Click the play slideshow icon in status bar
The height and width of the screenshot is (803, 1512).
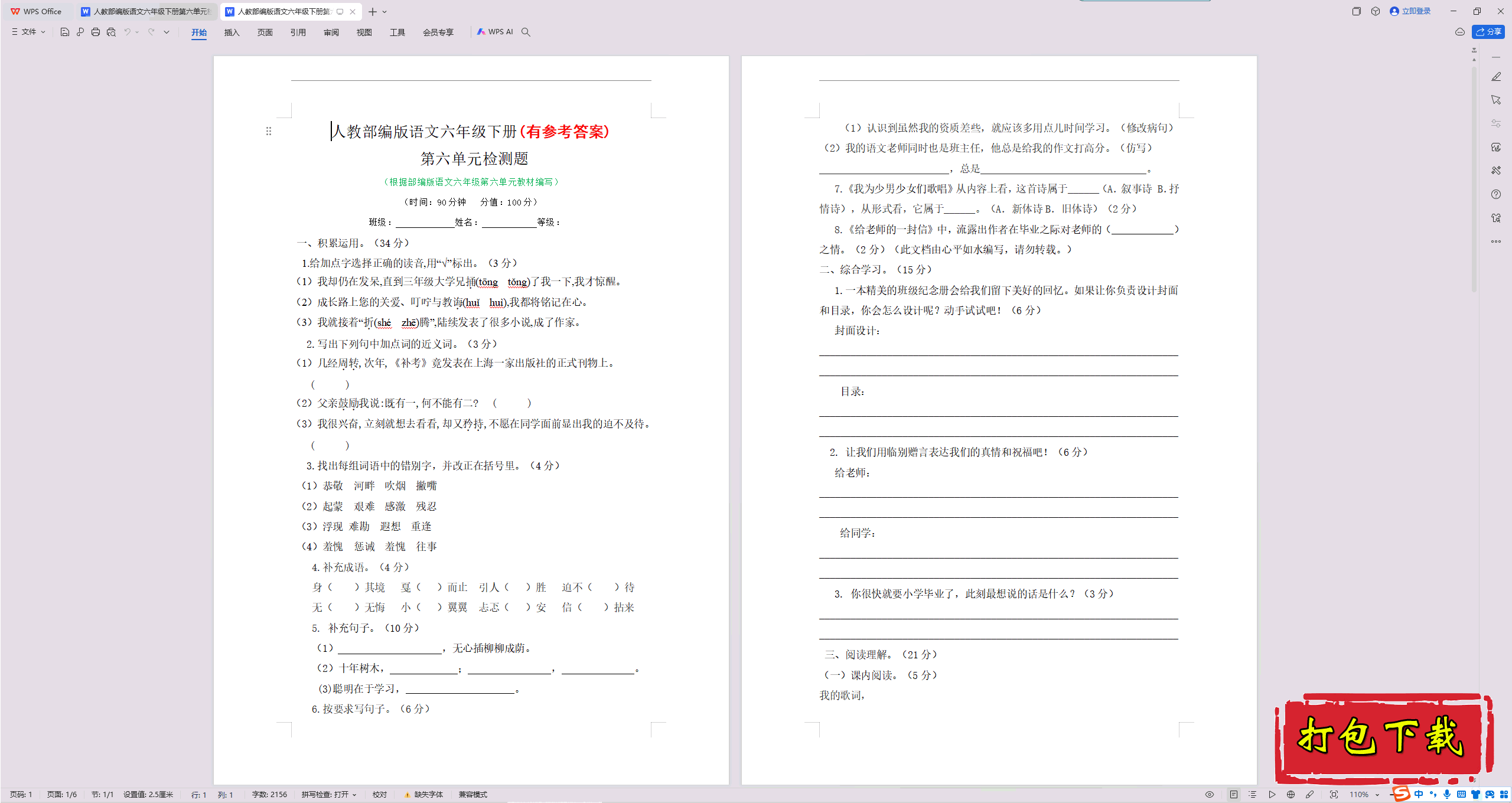pos(1272,795)
